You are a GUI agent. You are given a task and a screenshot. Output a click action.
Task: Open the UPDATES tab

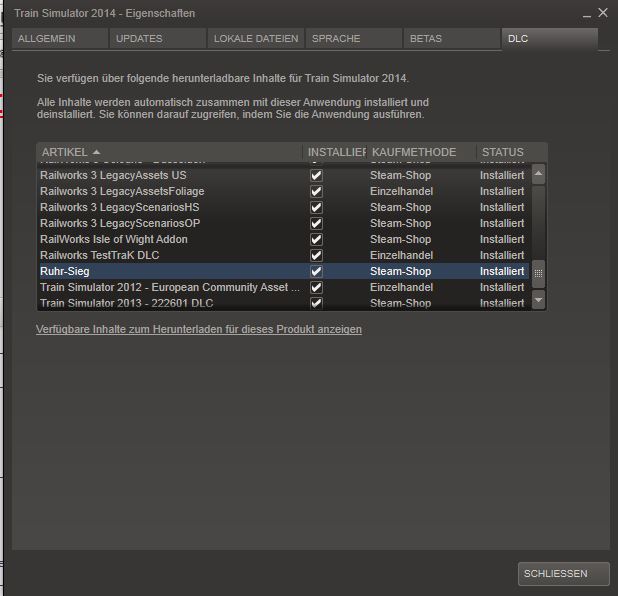[158, 39]
